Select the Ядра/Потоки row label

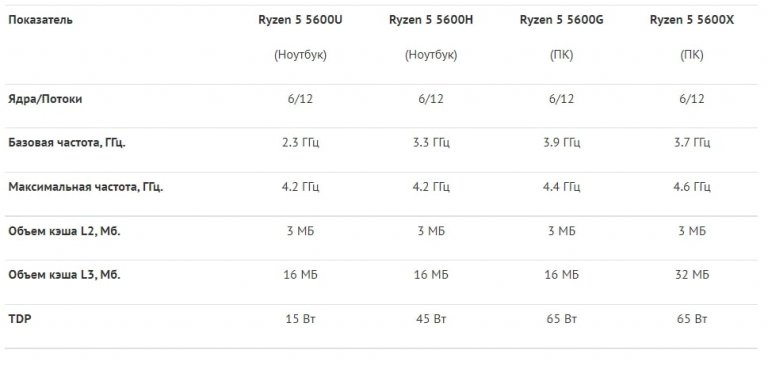tap(45, 99)
